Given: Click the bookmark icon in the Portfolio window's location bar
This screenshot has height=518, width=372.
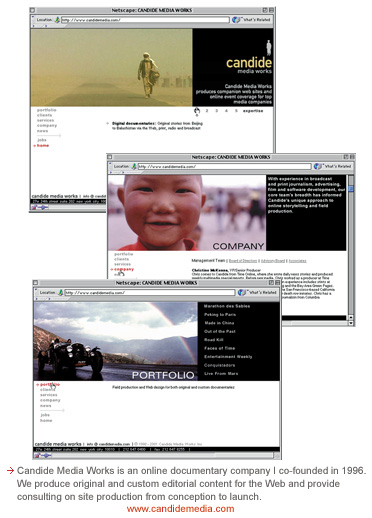Looking at the screenshot, I should [60, 293].
